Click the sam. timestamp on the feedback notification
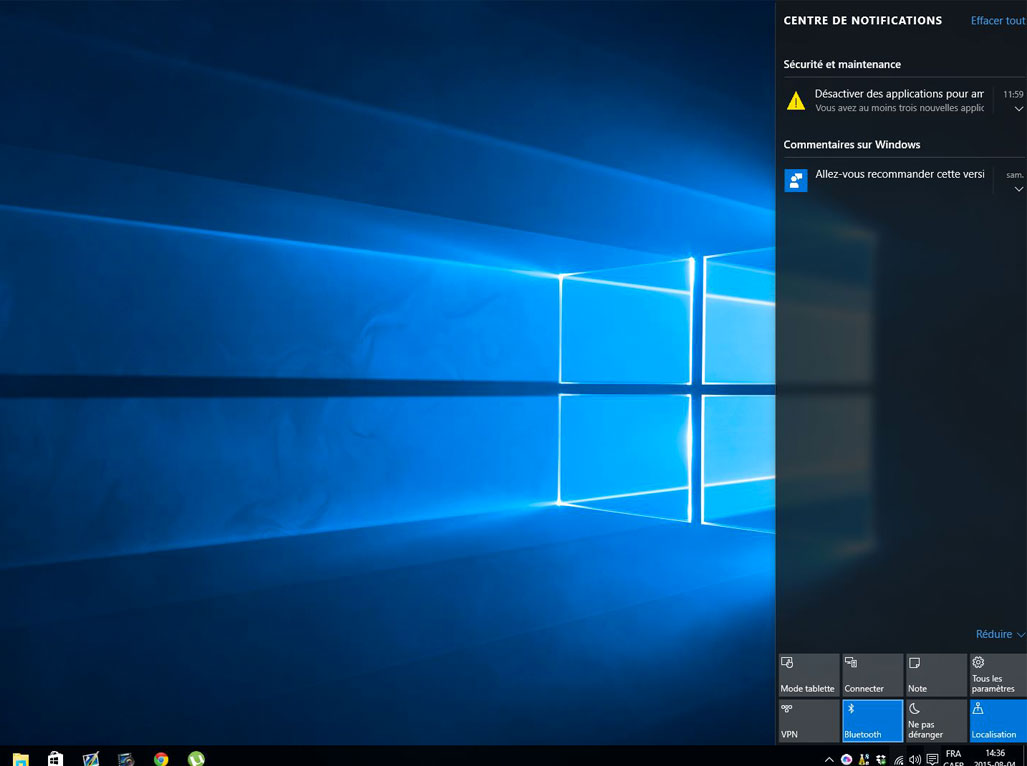 point(1015,175)
